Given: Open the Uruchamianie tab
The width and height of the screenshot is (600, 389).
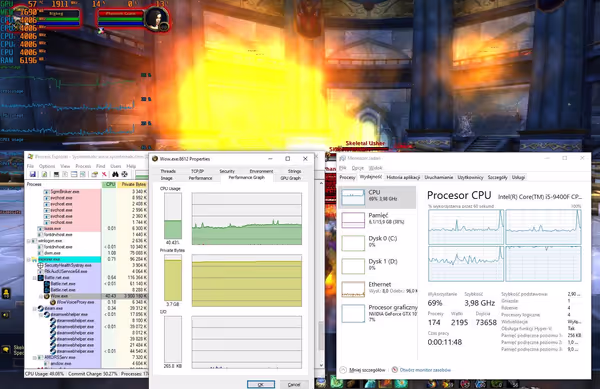Looking at the screenshot, I should [439, 177].
